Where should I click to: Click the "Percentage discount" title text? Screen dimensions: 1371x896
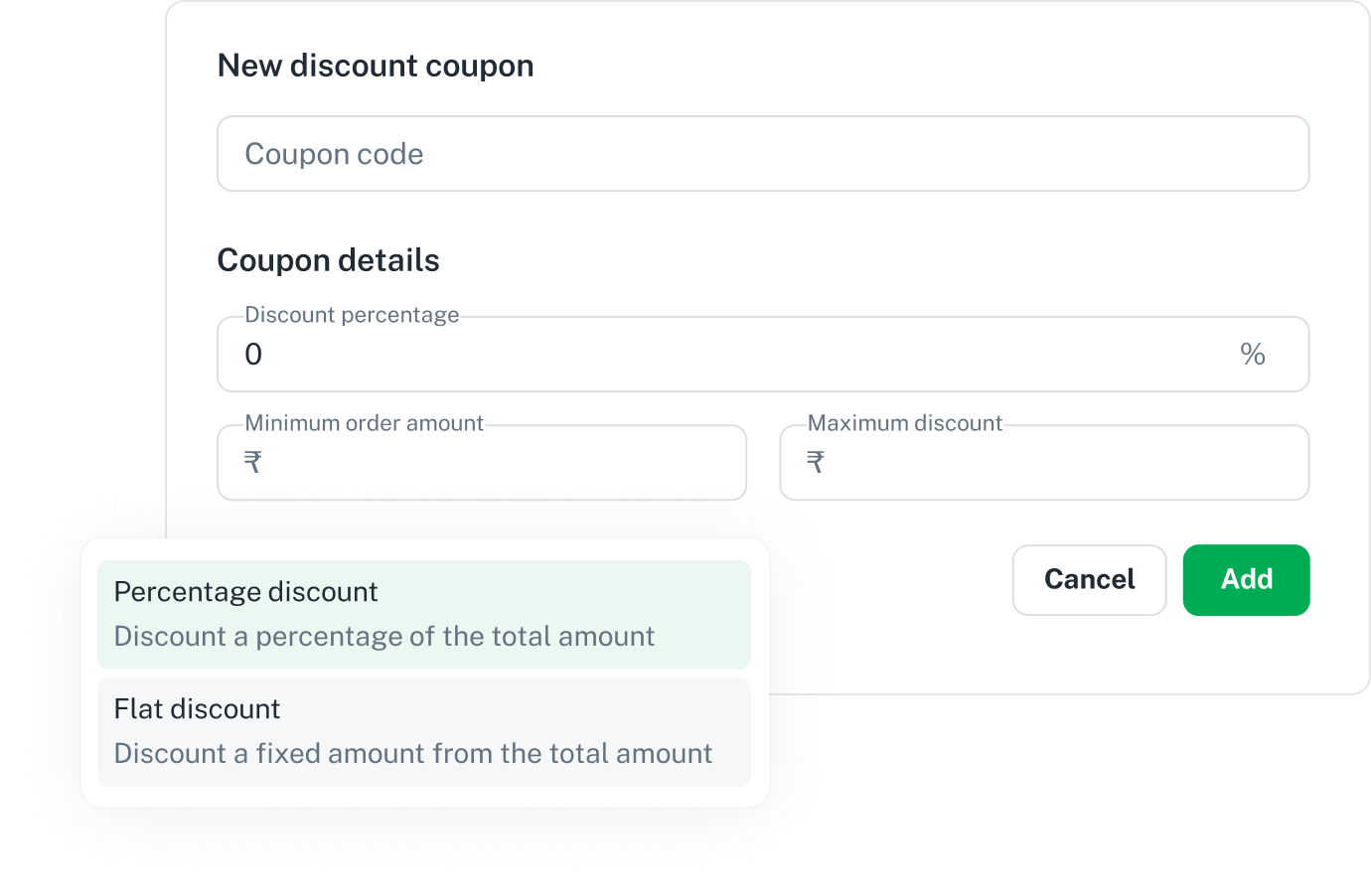[x=245, y=592]
